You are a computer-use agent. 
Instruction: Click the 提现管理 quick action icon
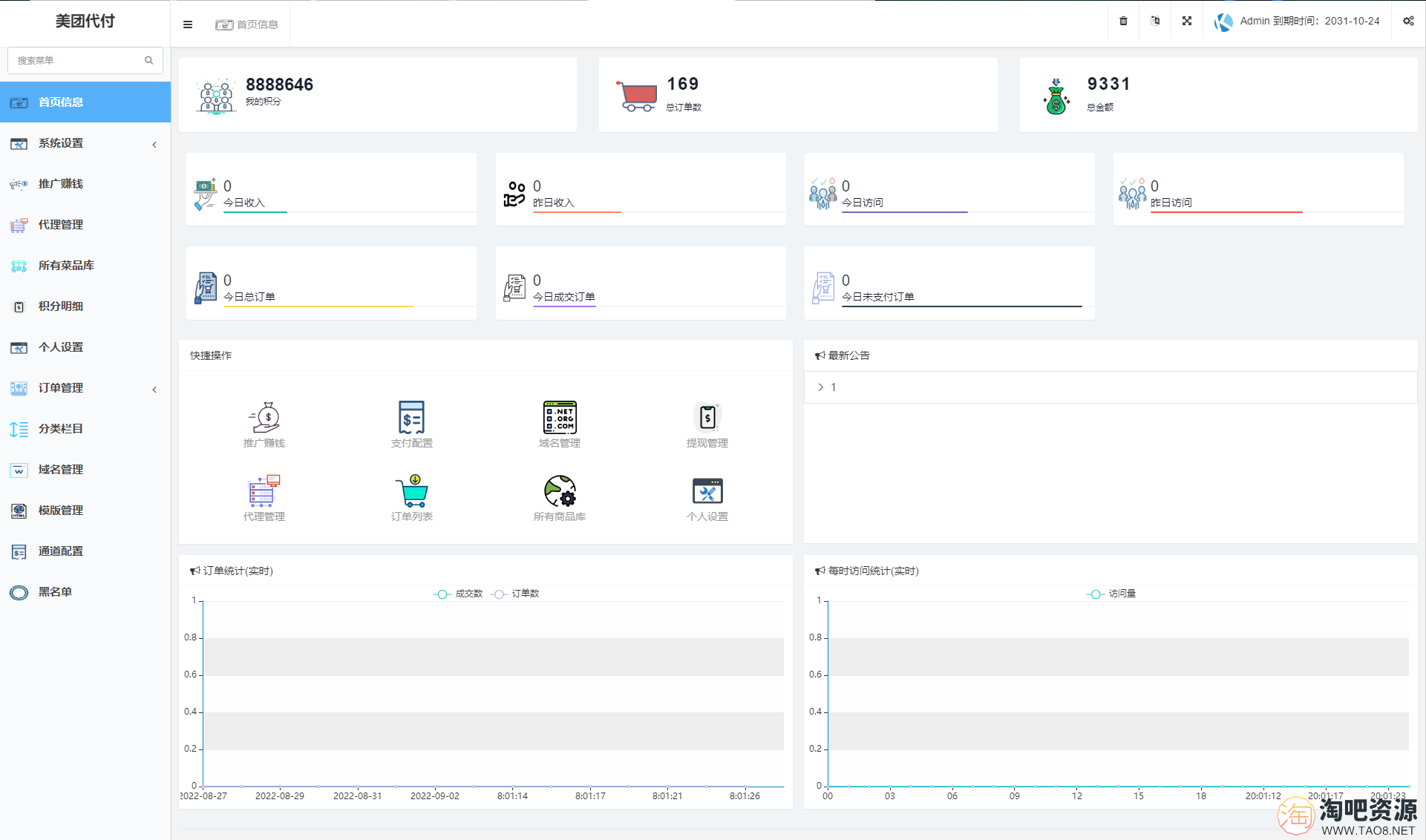click(x=707, y=418)
